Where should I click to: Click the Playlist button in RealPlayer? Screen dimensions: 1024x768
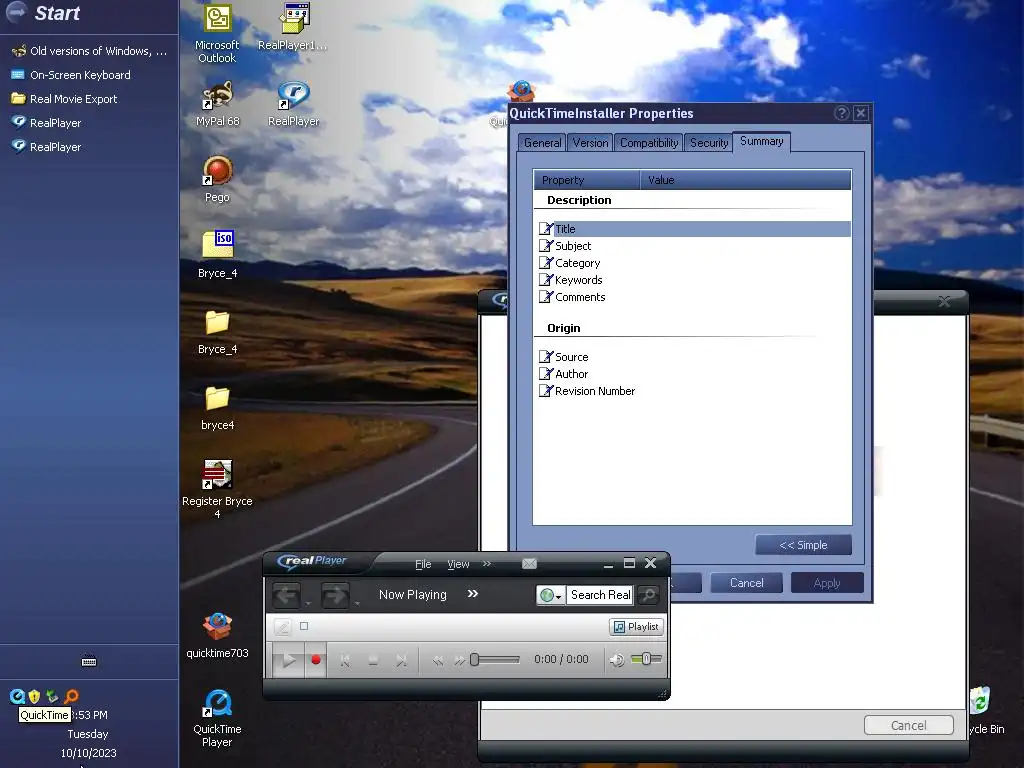637,627
